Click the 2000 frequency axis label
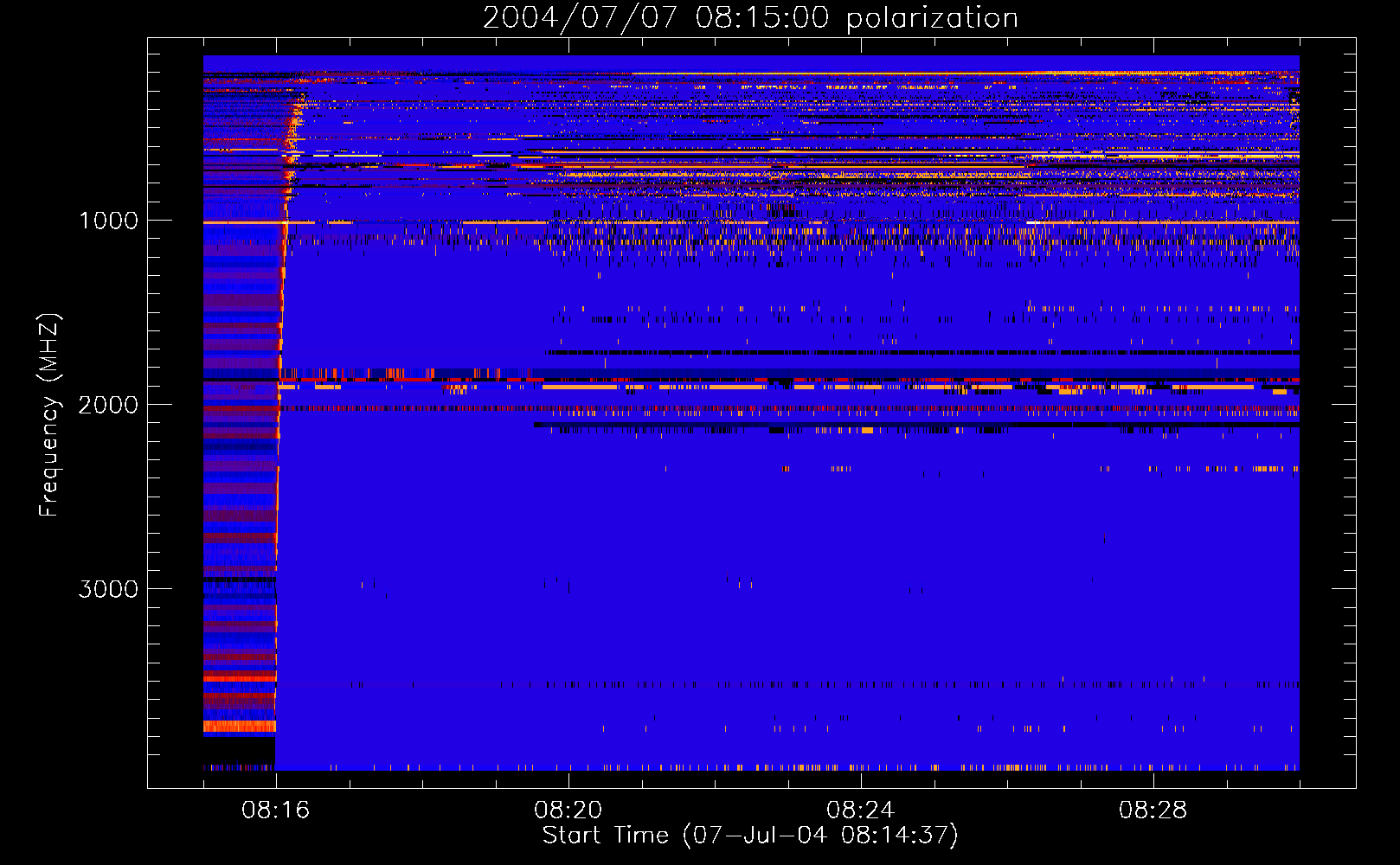The image size is (1400, 865). (x=109, y=405)
